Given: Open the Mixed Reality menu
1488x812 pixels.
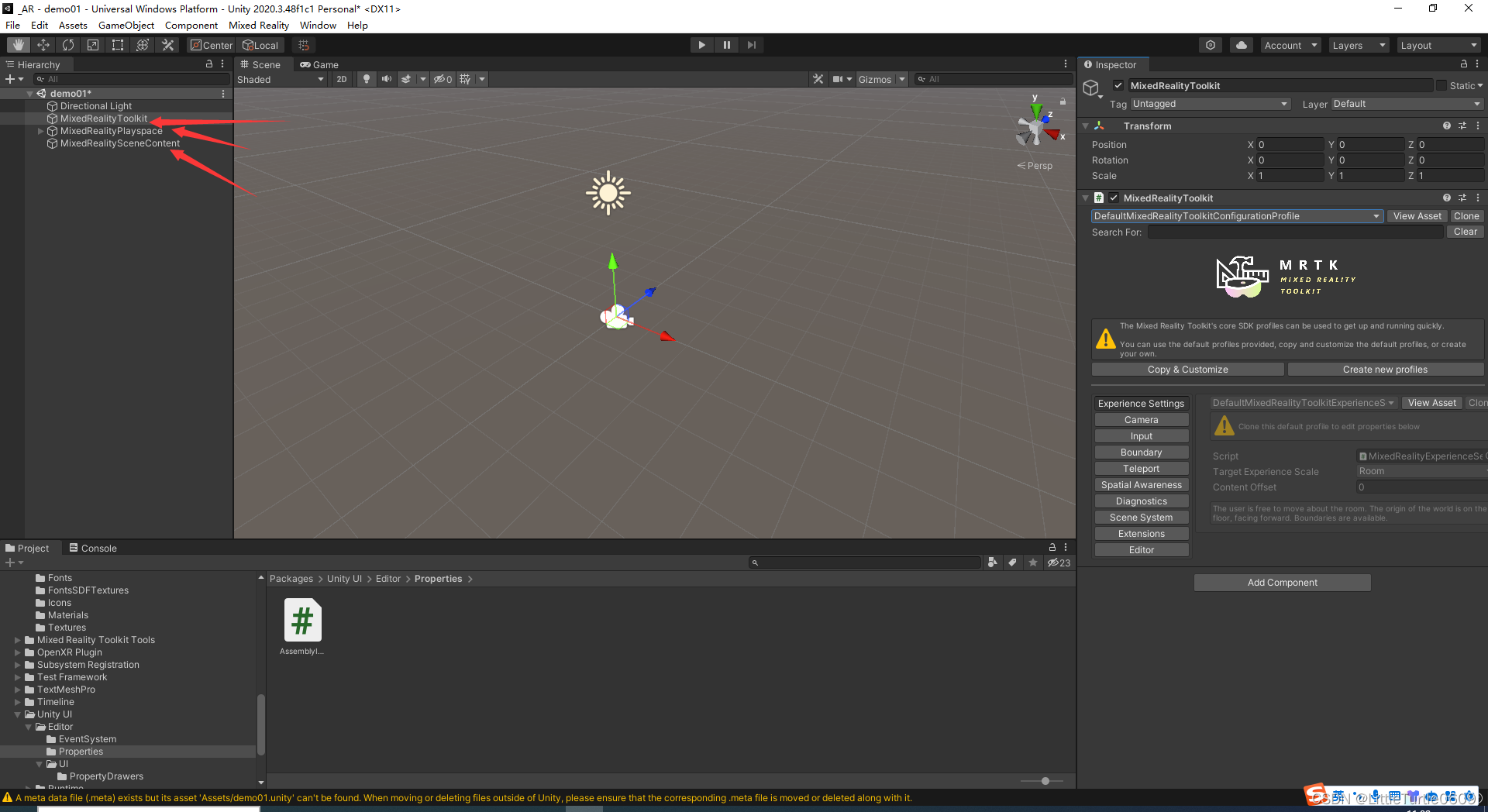Looking at the screenshot, I should pyautogui.click(x=259, y=26).
